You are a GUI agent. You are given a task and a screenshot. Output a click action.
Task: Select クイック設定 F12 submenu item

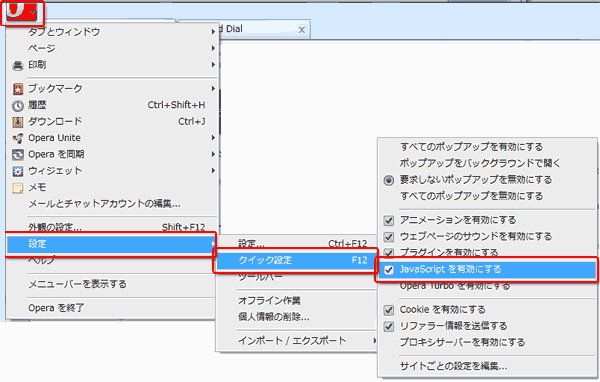coord(297,260)
